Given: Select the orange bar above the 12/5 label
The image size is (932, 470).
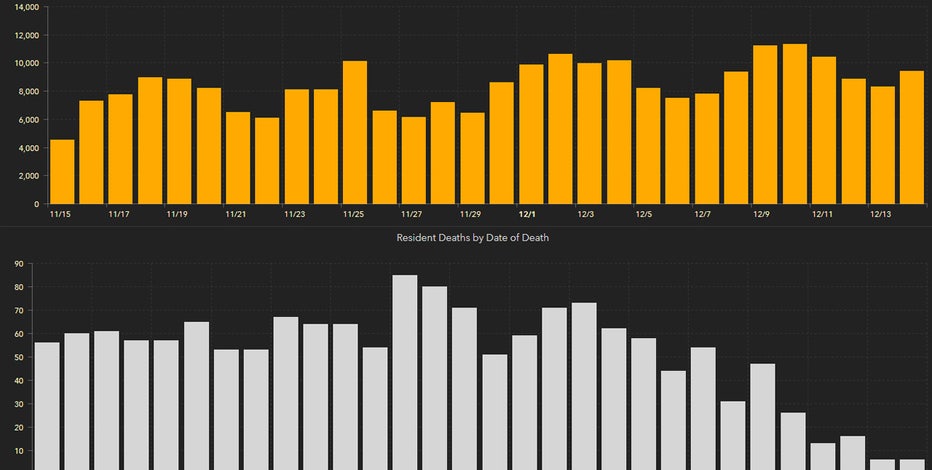Looking at the screenshot, I should click(x=648, y=146).
